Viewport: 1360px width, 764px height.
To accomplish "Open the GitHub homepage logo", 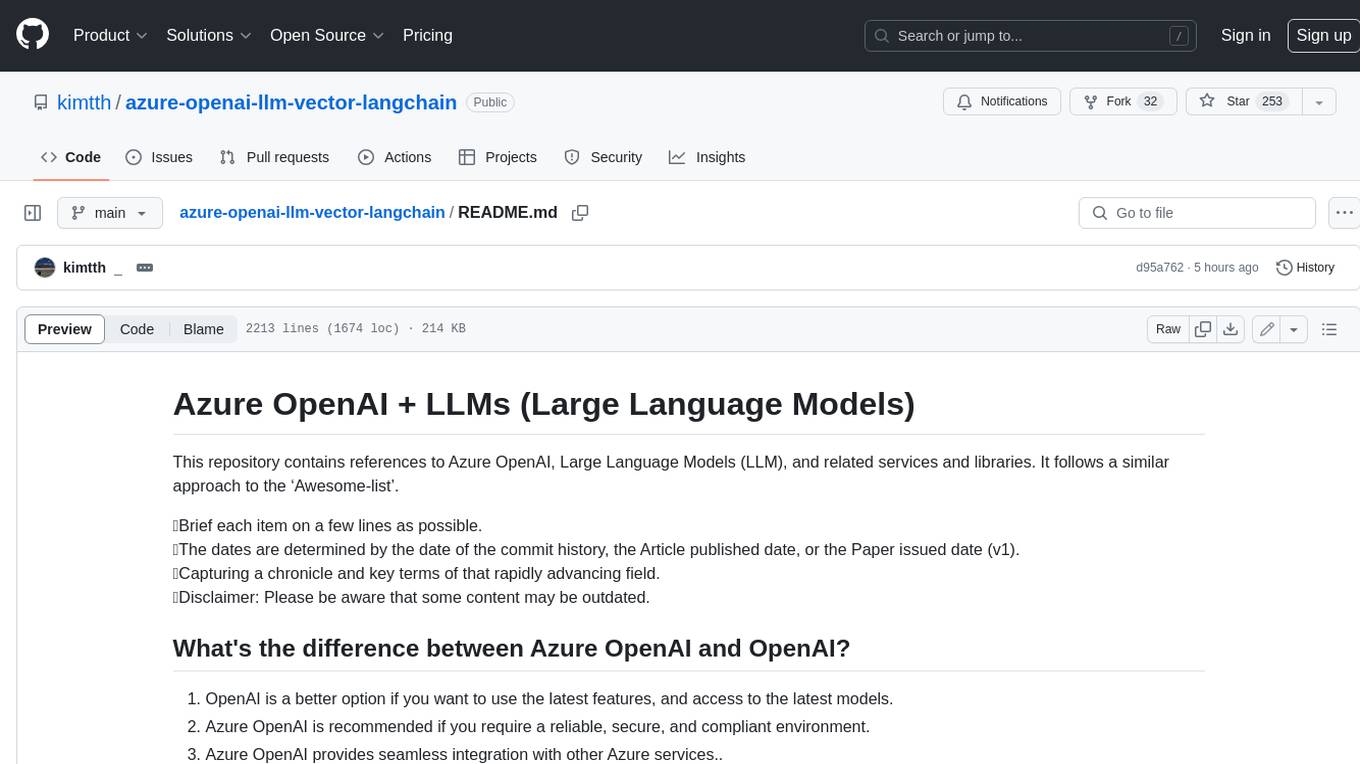I will tap(32, 35).
